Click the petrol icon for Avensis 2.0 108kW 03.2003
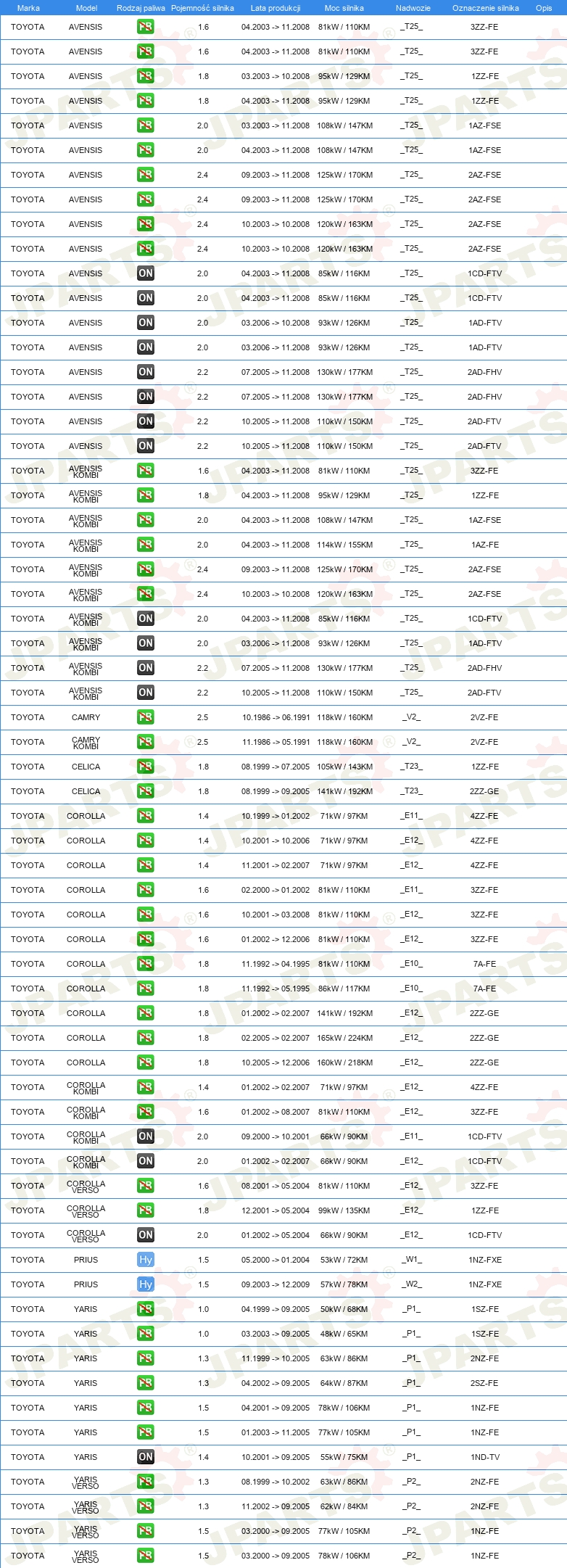This screenshot has height=1568, width=567. pos(146,125)
